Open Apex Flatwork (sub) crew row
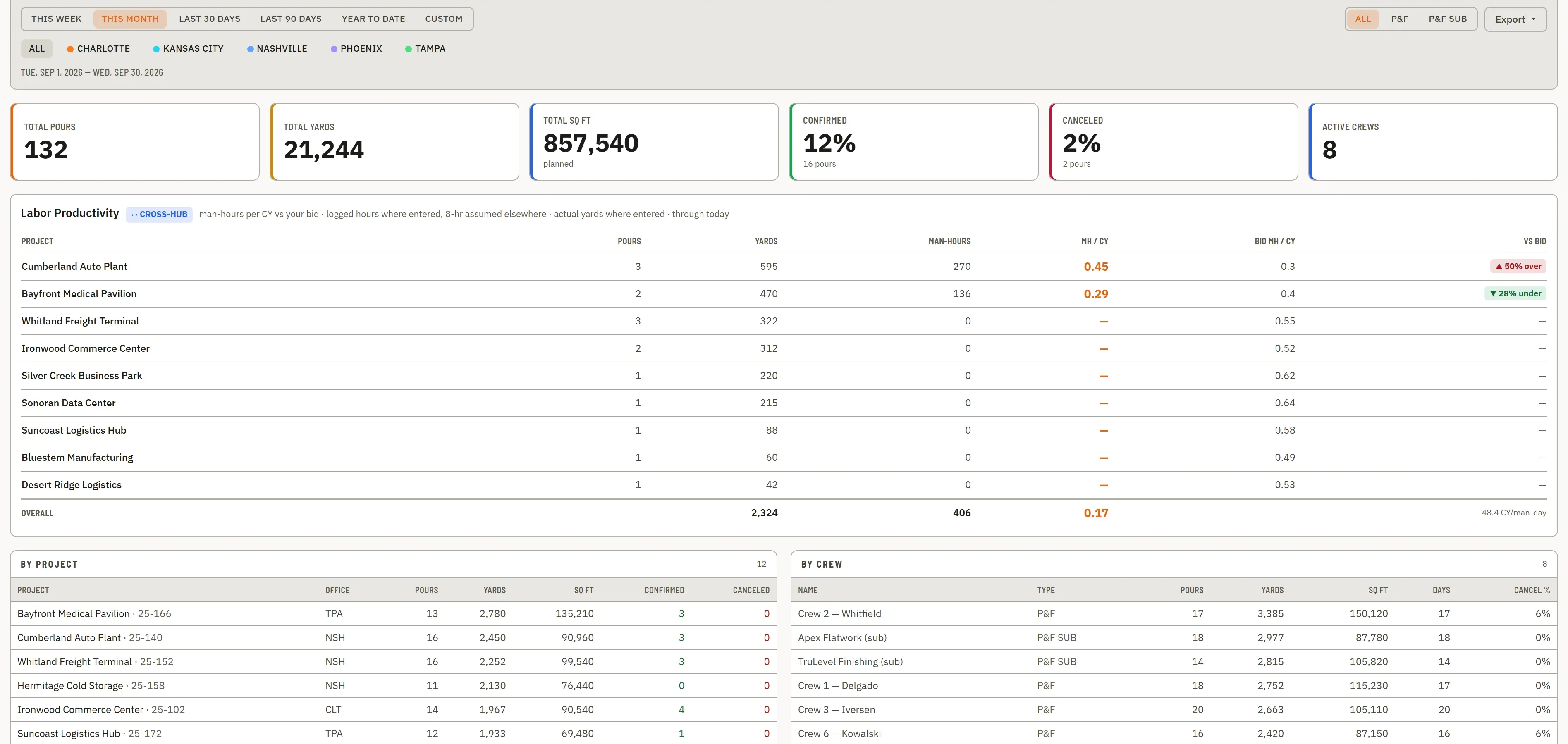The width and height of the screenshot is (1568, 744). [1174, 637]
